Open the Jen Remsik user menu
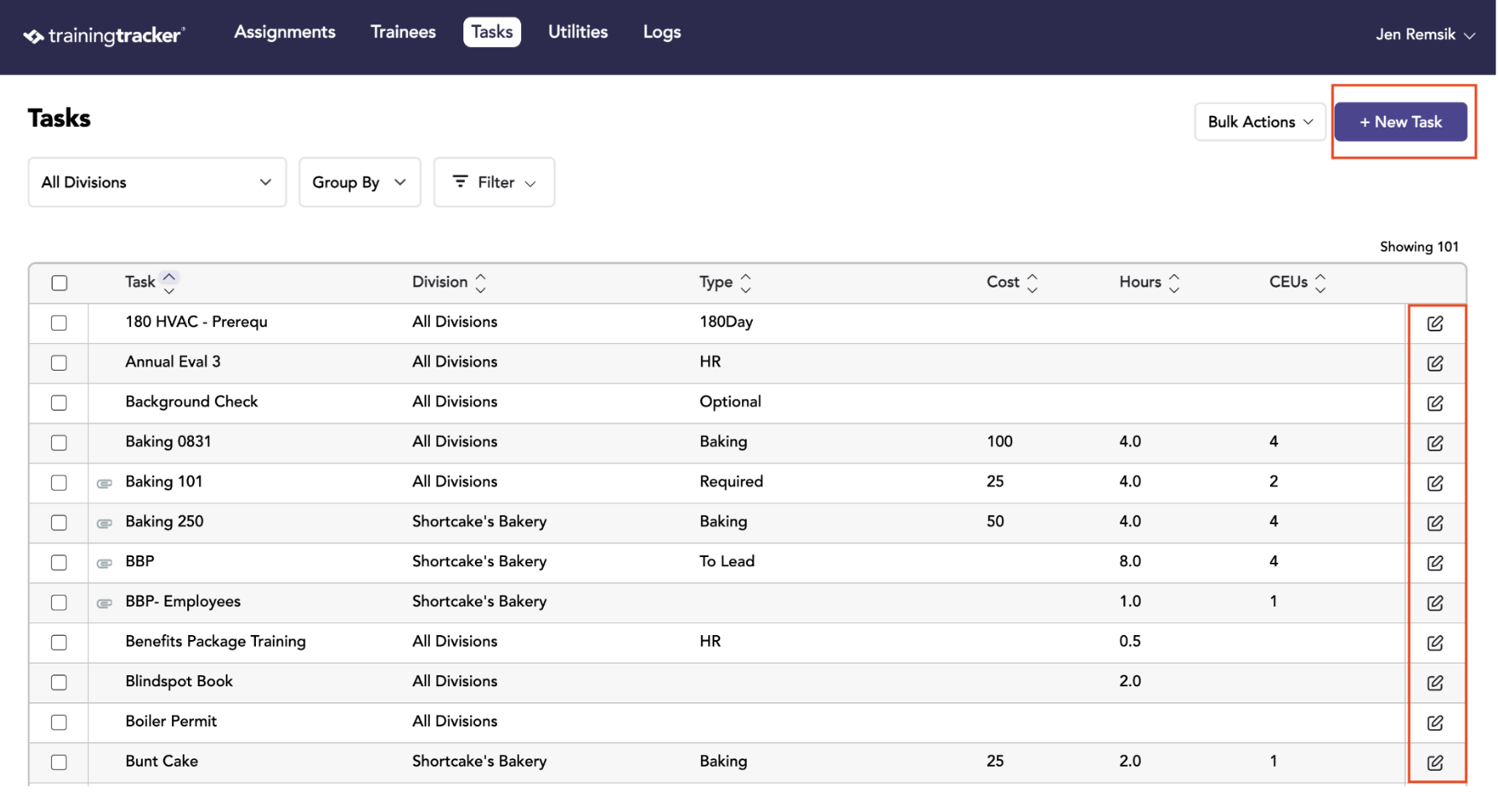1499x812 pixels. coord(1424,34)
